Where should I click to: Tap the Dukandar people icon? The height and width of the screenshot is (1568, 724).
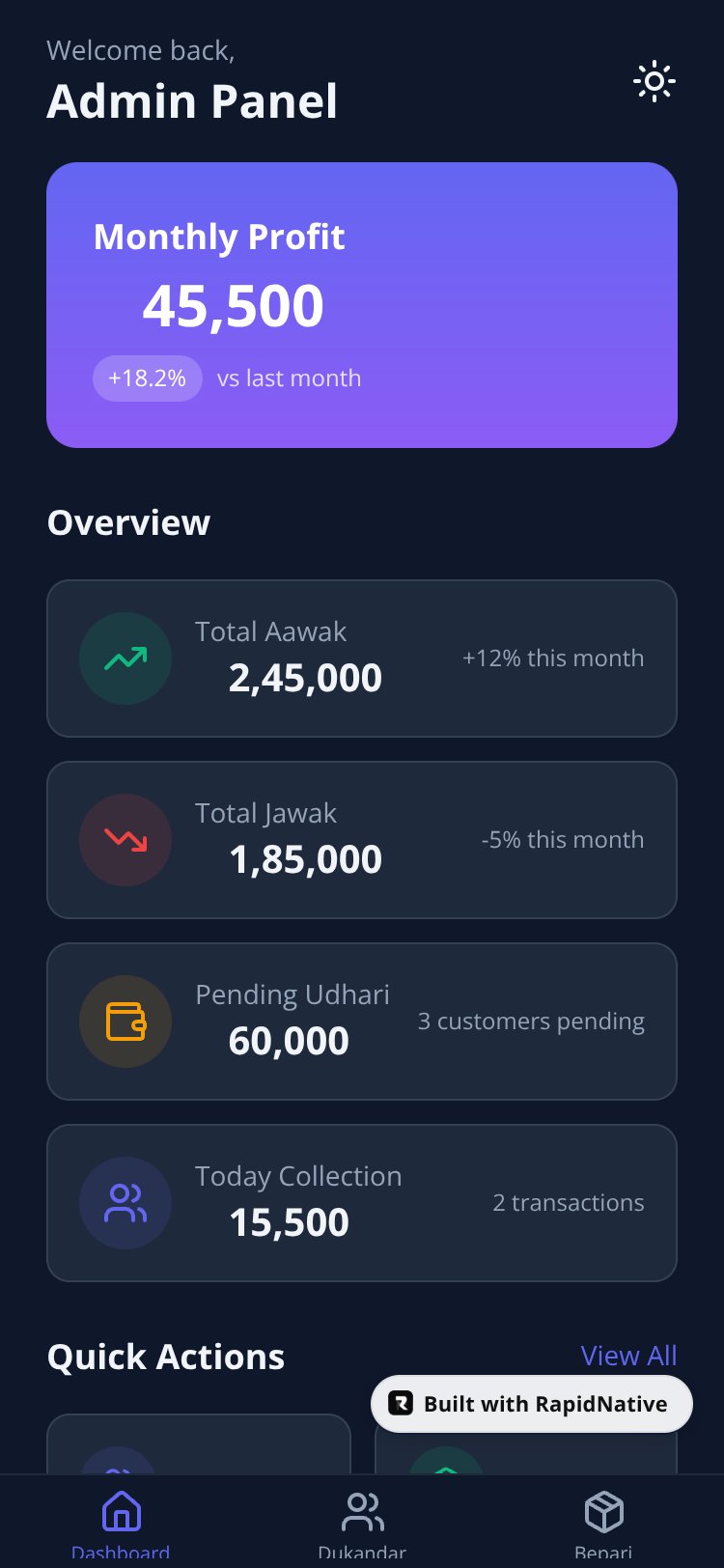[362, 1511]
